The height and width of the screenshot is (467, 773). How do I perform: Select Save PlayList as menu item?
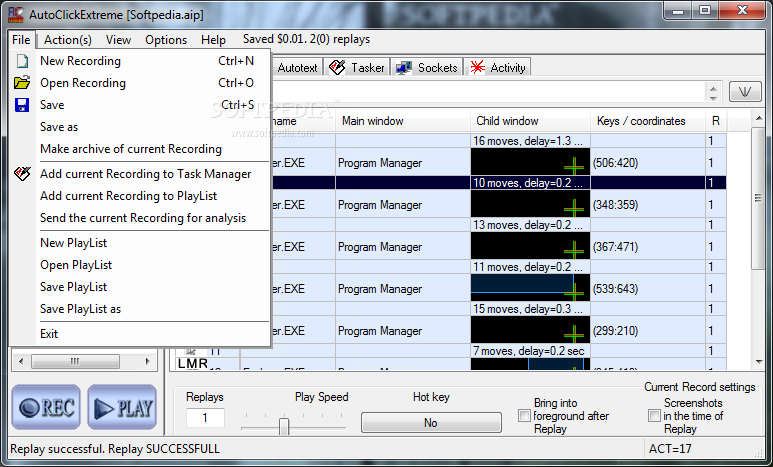coord(140,309)
